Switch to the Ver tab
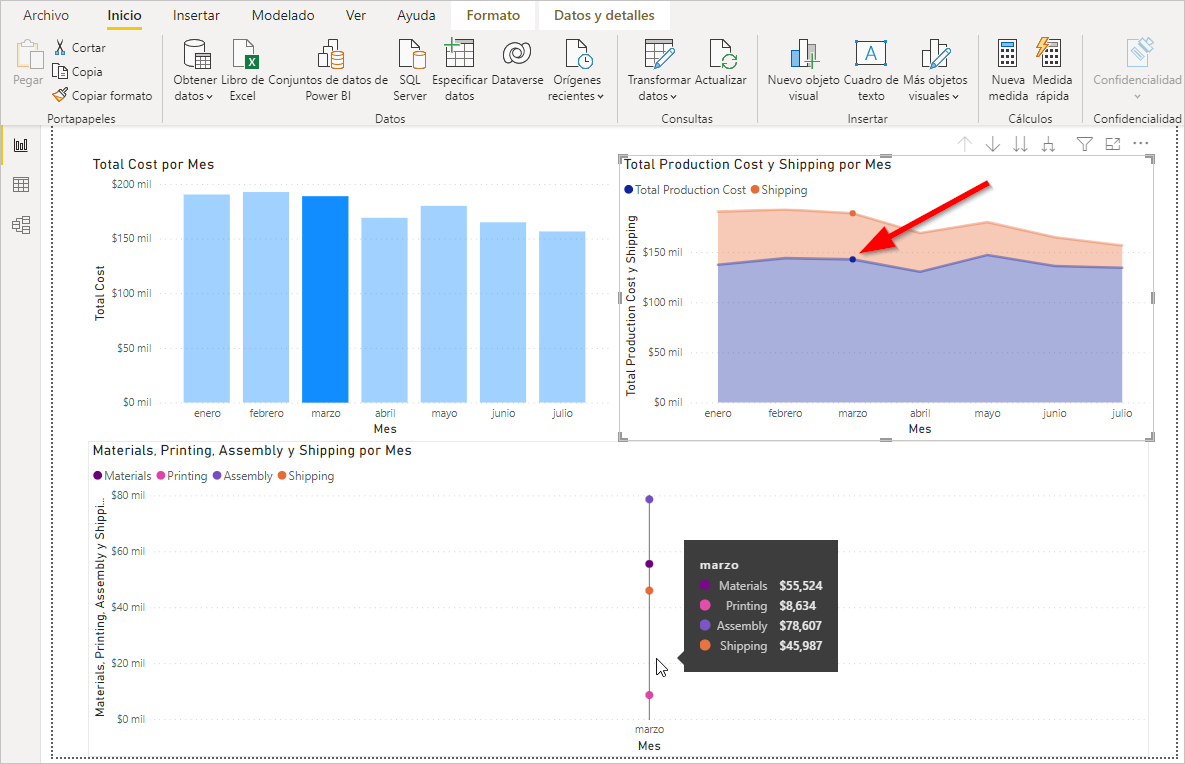The height and width of the screenshot is (764, 1185). coord(355,15)
